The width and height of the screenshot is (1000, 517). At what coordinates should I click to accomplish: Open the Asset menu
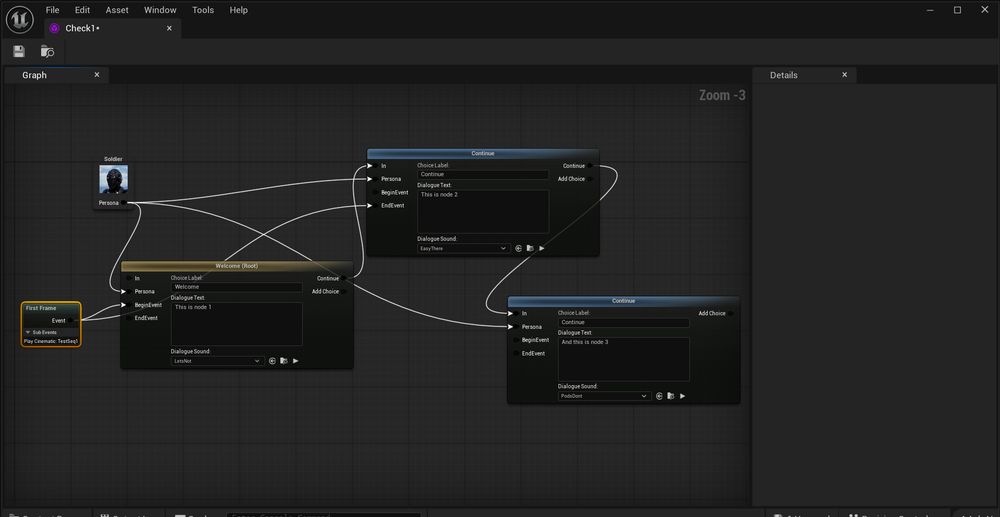[117, 10]
